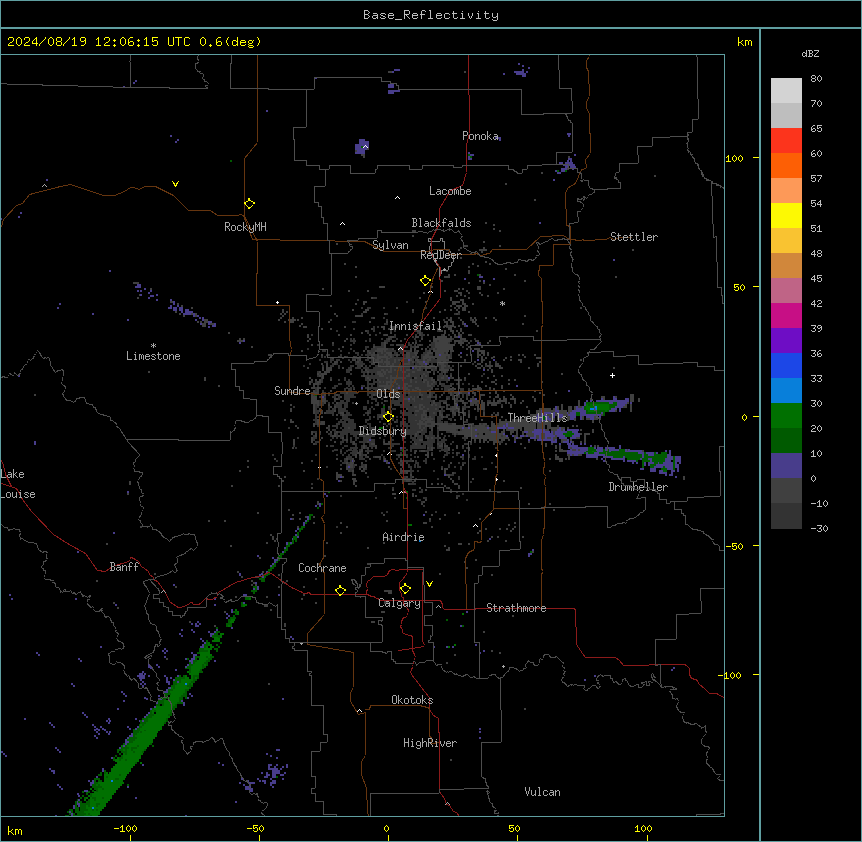Click the Strathmore town label

click(x=516, y=608)
